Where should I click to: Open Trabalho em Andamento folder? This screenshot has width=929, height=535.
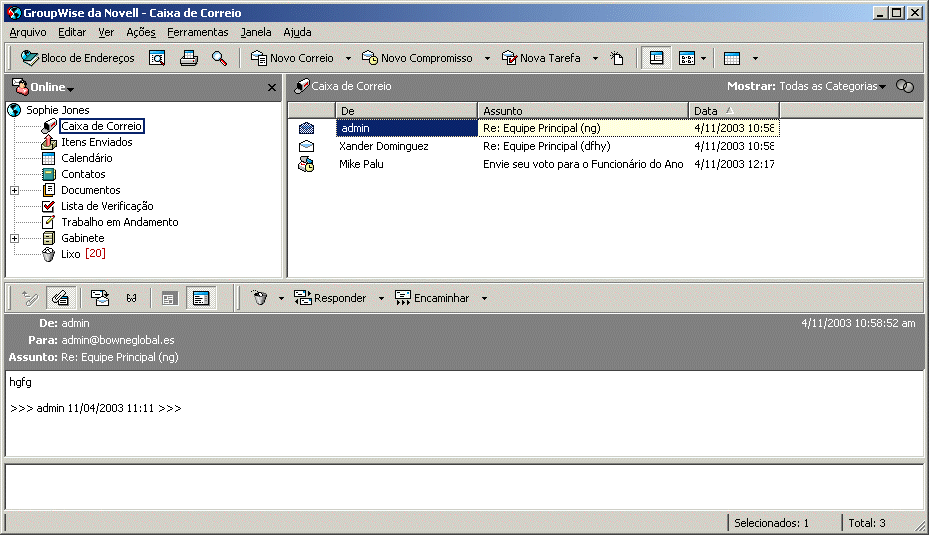[120, 222]
